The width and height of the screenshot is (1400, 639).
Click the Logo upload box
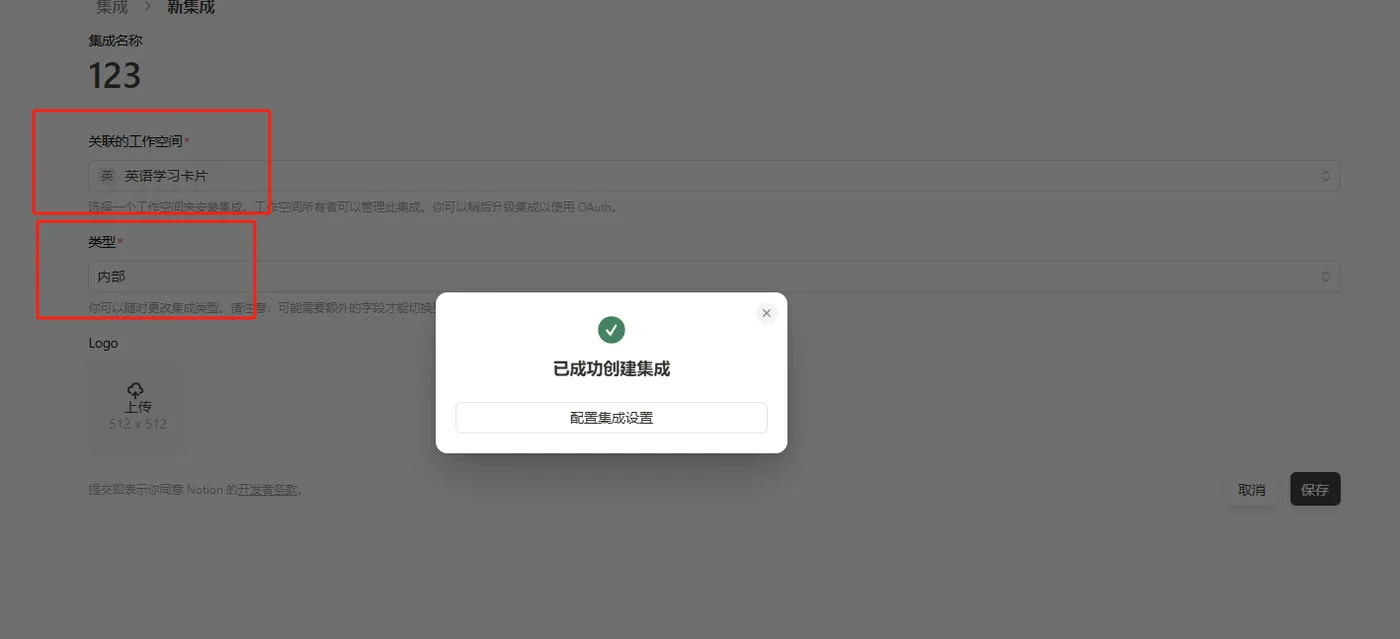pos(137,409)
